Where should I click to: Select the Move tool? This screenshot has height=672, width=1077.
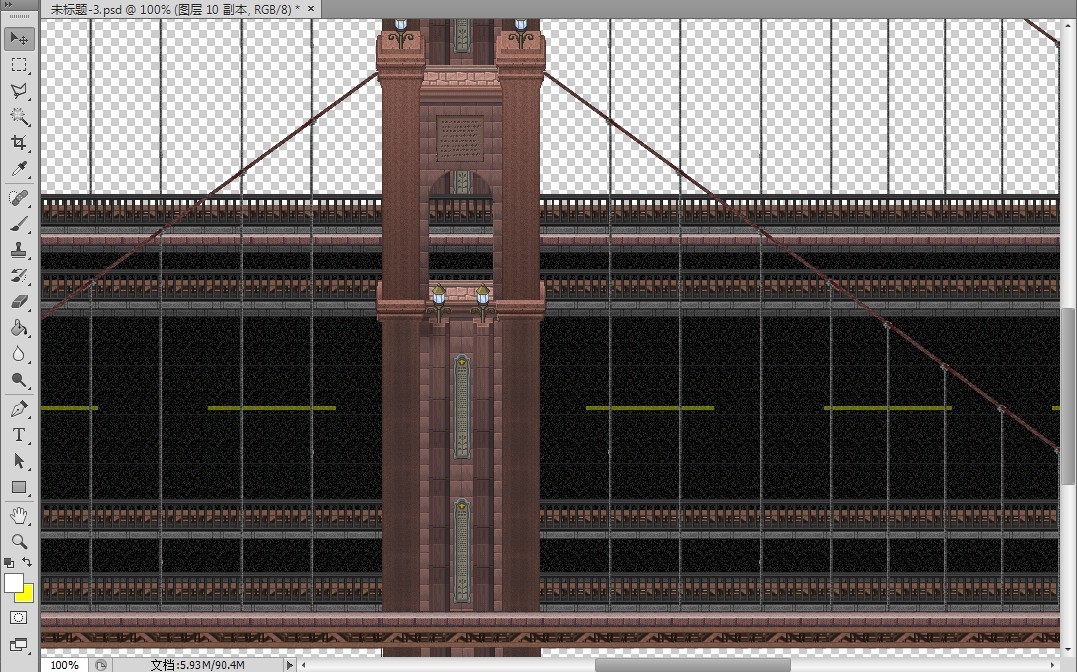19,38
